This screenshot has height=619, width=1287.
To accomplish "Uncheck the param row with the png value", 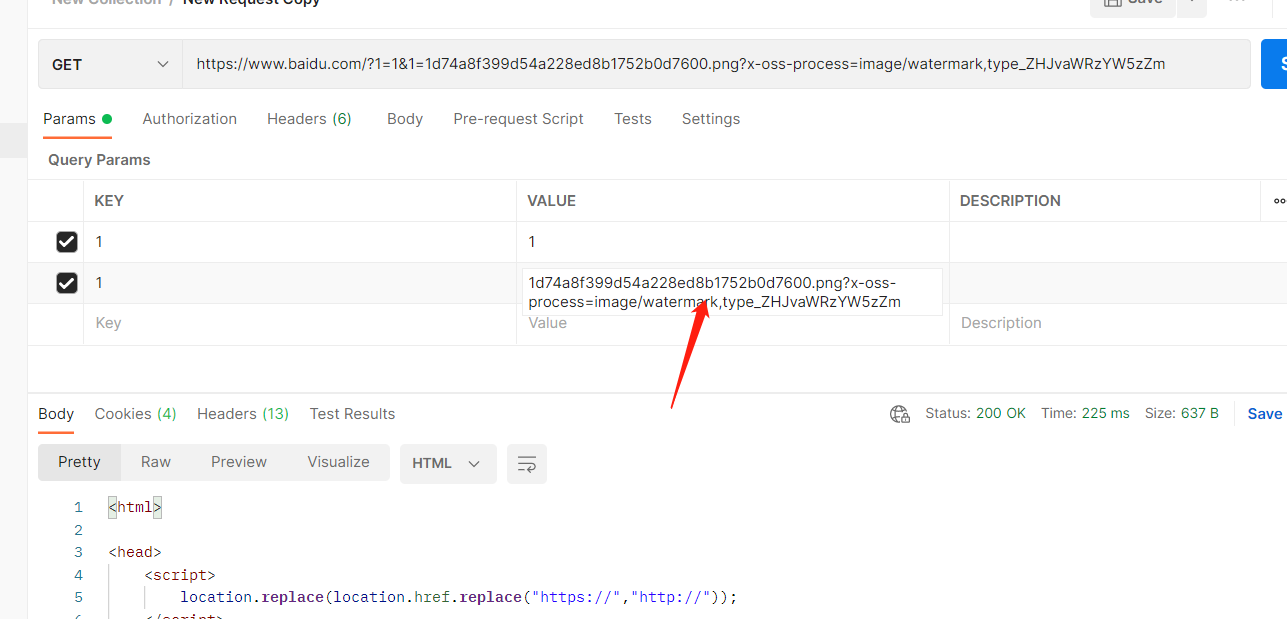I will (x=67, y=283).
